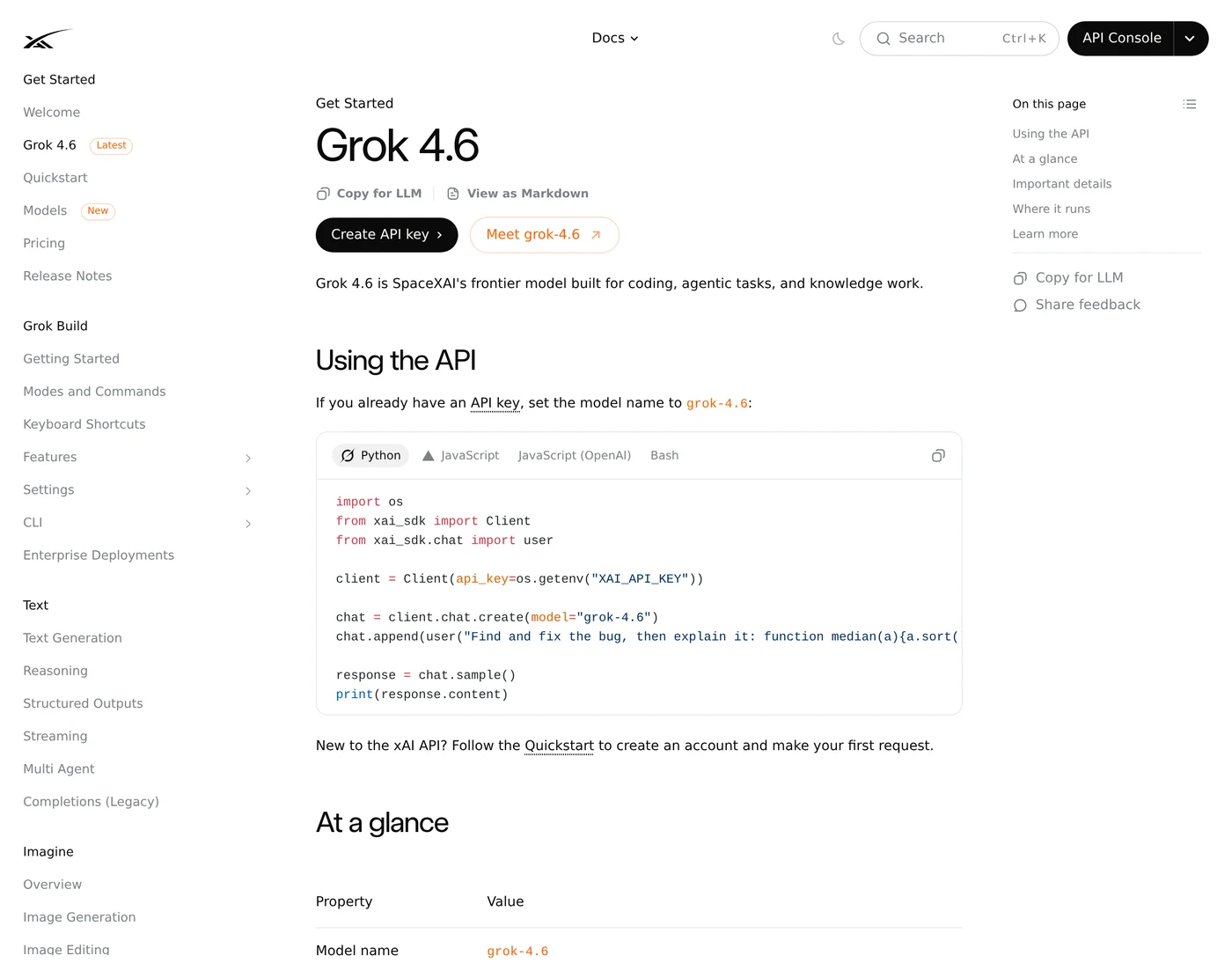This screenshot has height=963, width=1232.
Task: Open Enterprise Deployments page
Action: coord(99,555)
